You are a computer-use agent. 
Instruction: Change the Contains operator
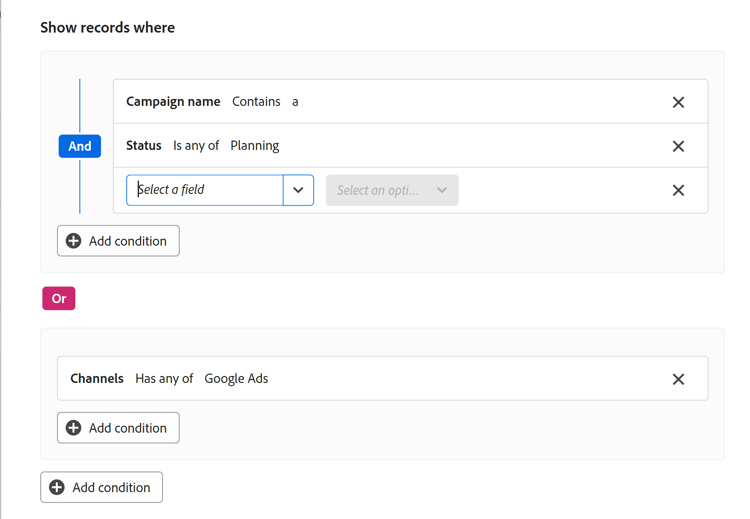(256, 102)
